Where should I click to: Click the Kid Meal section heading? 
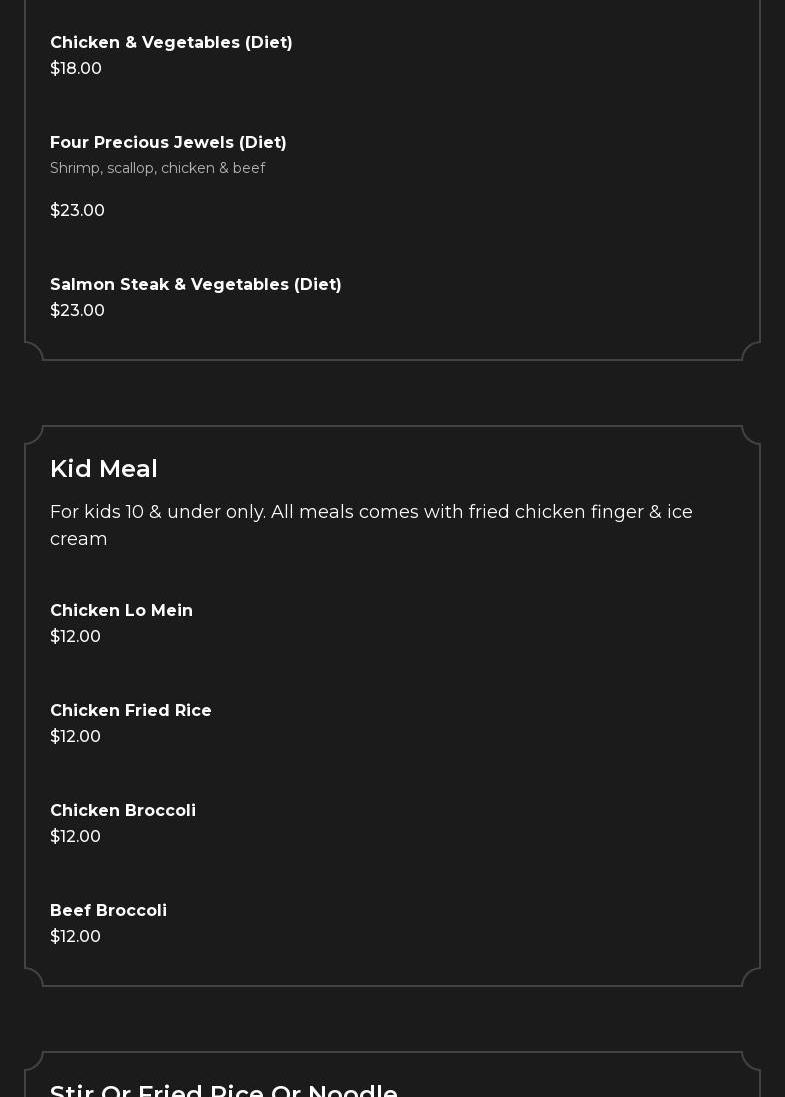tap(104, 469)
